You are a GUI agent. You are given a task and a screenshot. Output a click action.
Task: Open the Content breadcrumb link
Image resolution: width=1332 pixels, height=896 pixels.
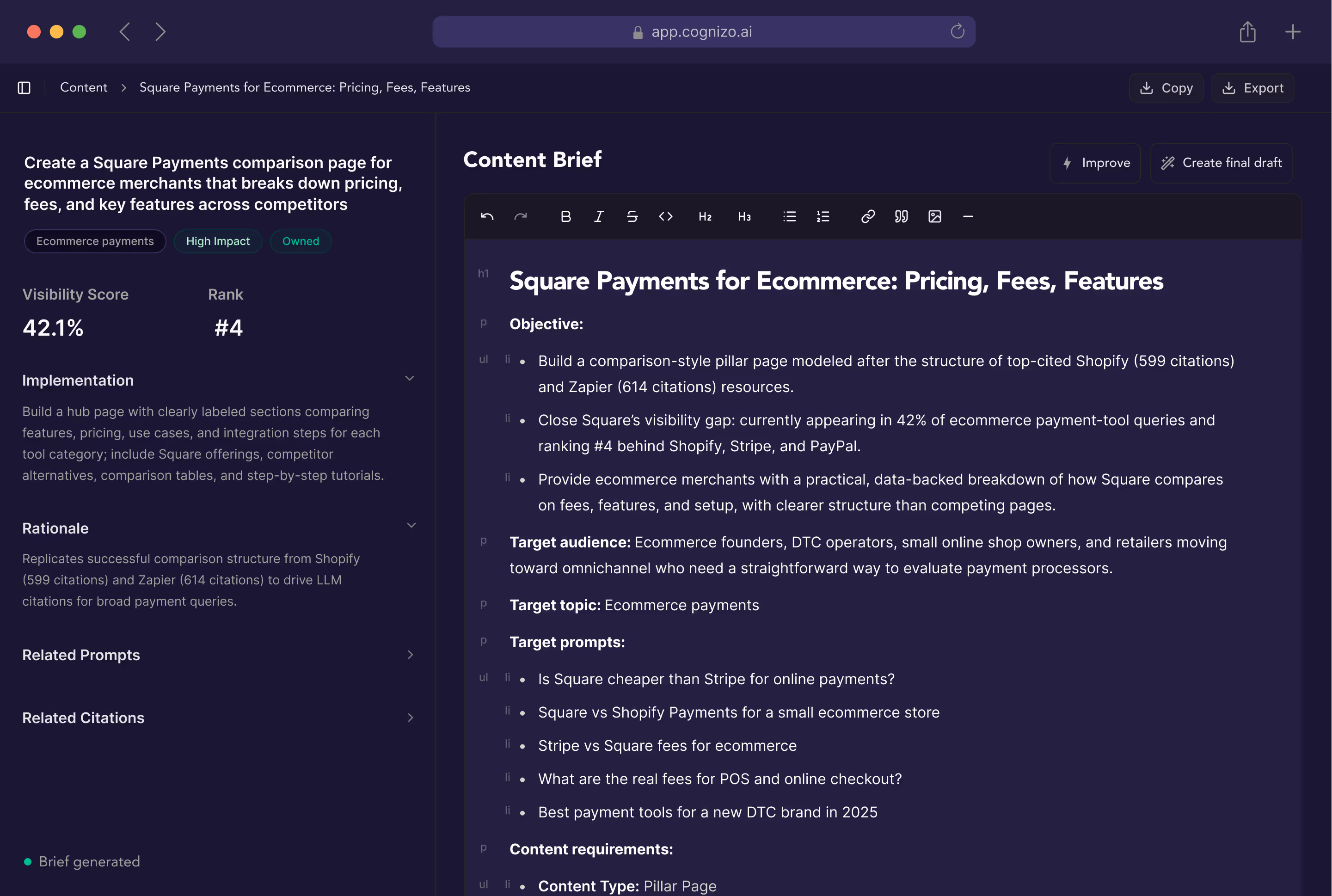[83, 87]
